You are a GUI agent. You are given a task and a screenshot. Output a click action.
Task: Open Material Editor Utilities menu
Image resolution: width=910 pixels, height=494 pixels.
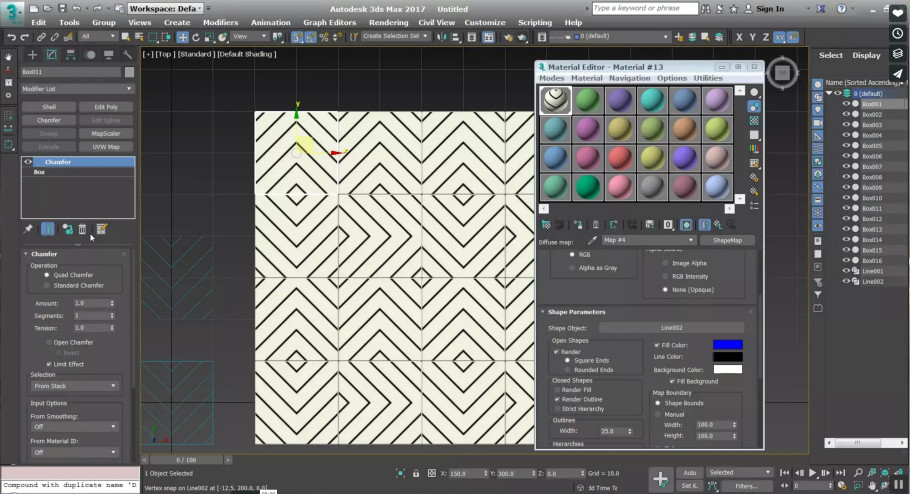pyautogui.click(x=708, y=78)
